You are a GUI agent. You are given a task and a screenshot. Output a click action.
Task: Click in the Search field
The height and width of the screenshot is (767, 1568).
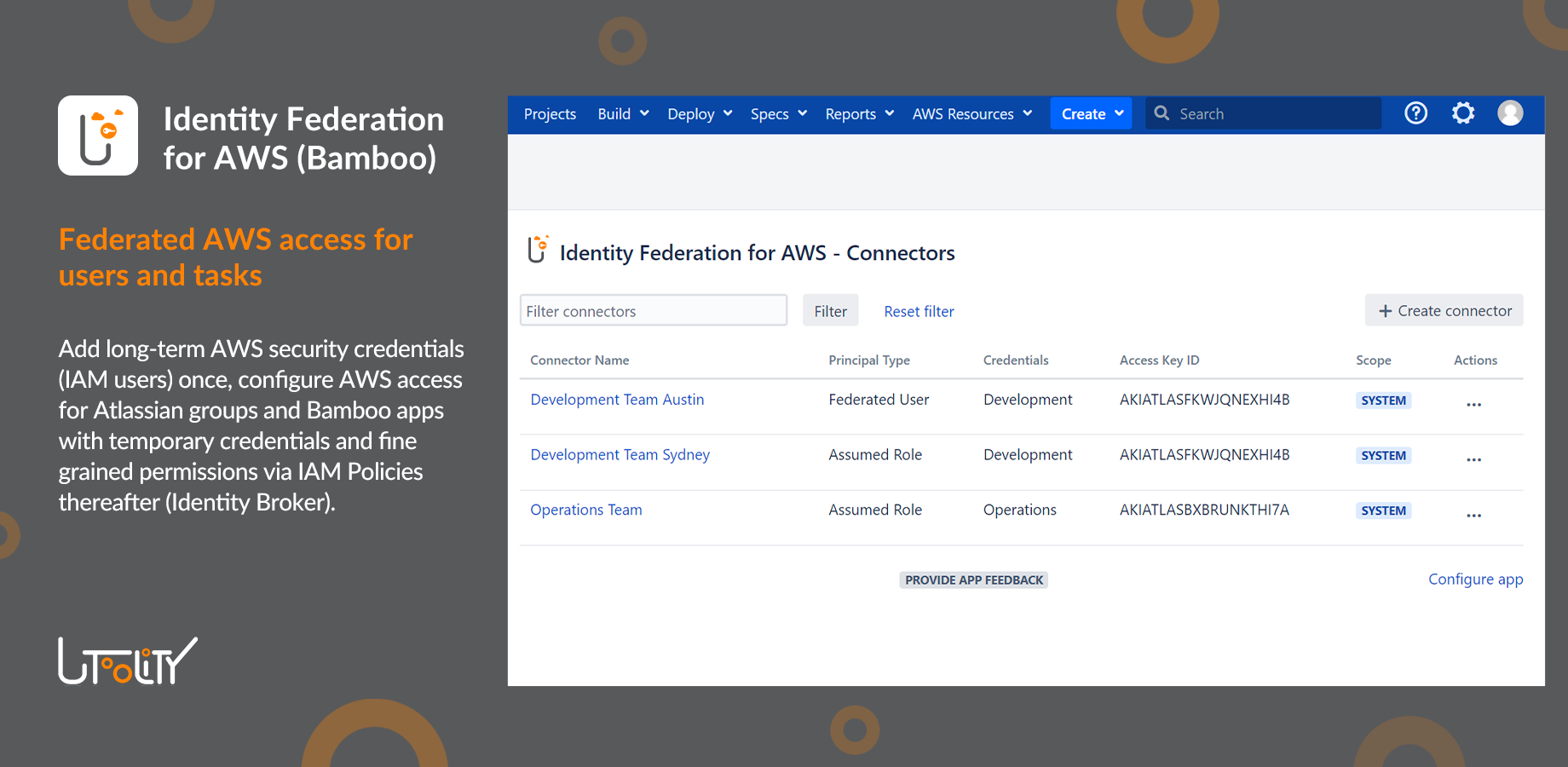(1263, 113)
